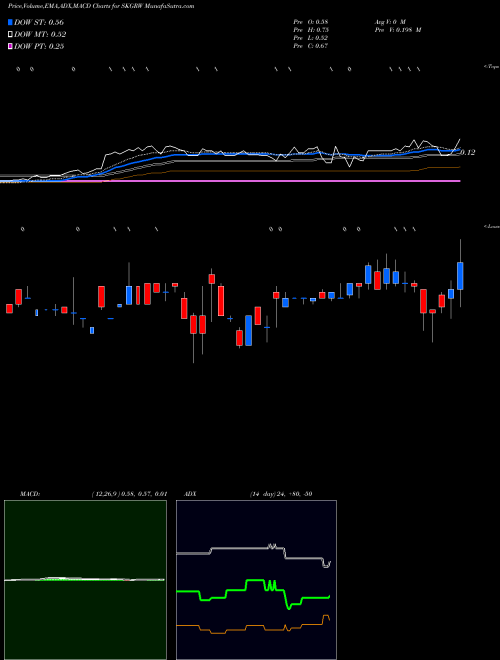500x660 pixels.
Task: Click the 'Lows' marker label
Action: (x=492, y=226)
